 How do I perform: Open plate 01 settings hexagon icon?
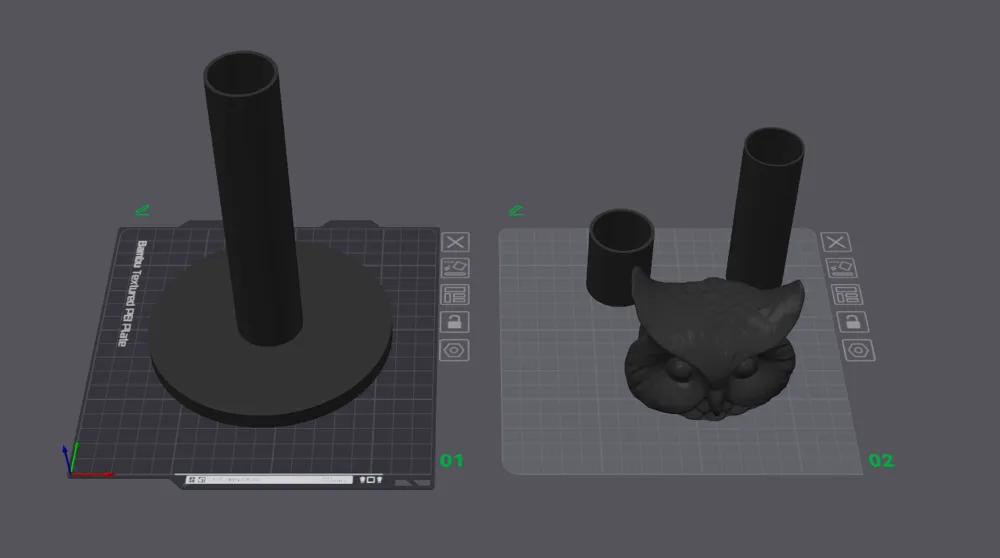455,350
